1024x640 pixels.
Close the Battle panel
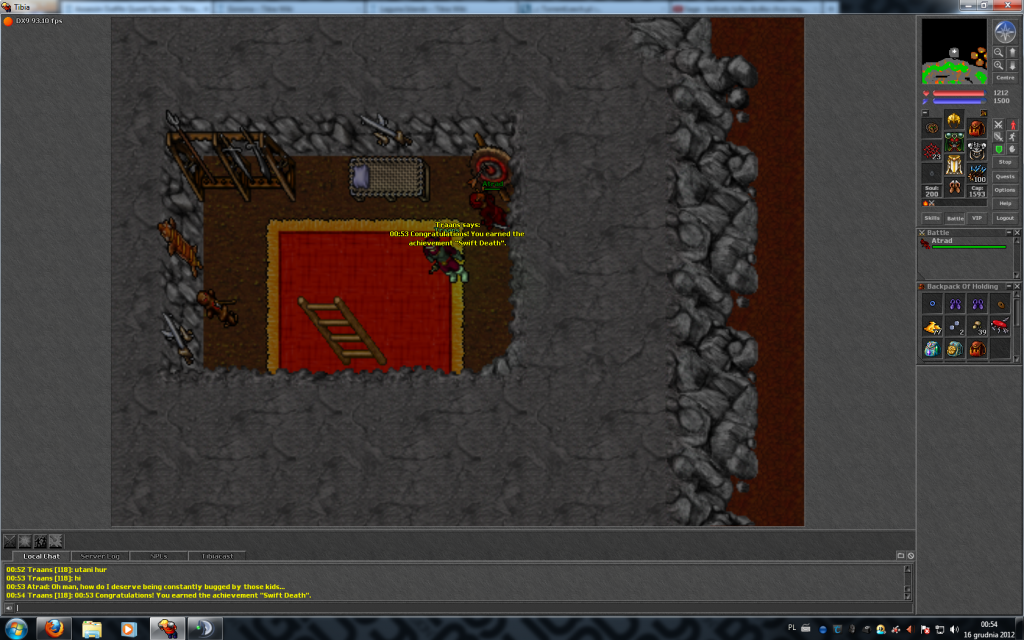click(x=1016, y=232)
